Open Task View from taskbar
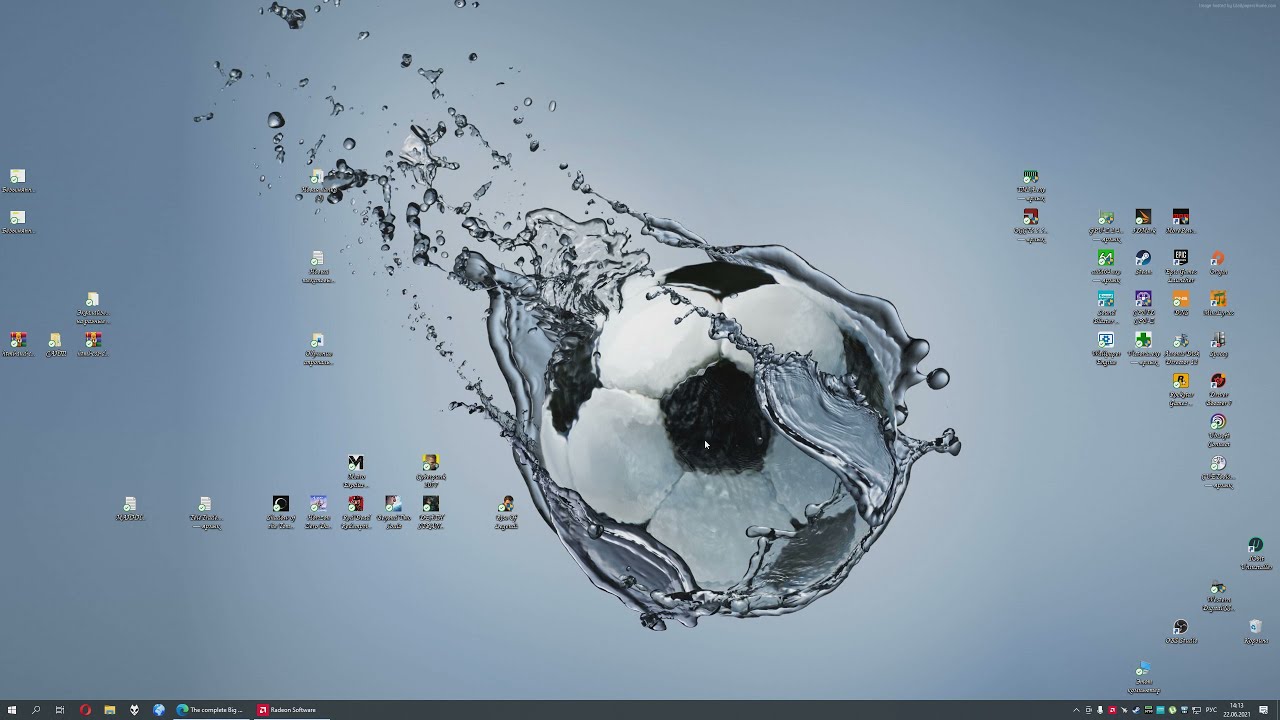The image size is (1280, 720). pyautogui.click(x=60, y=710)
